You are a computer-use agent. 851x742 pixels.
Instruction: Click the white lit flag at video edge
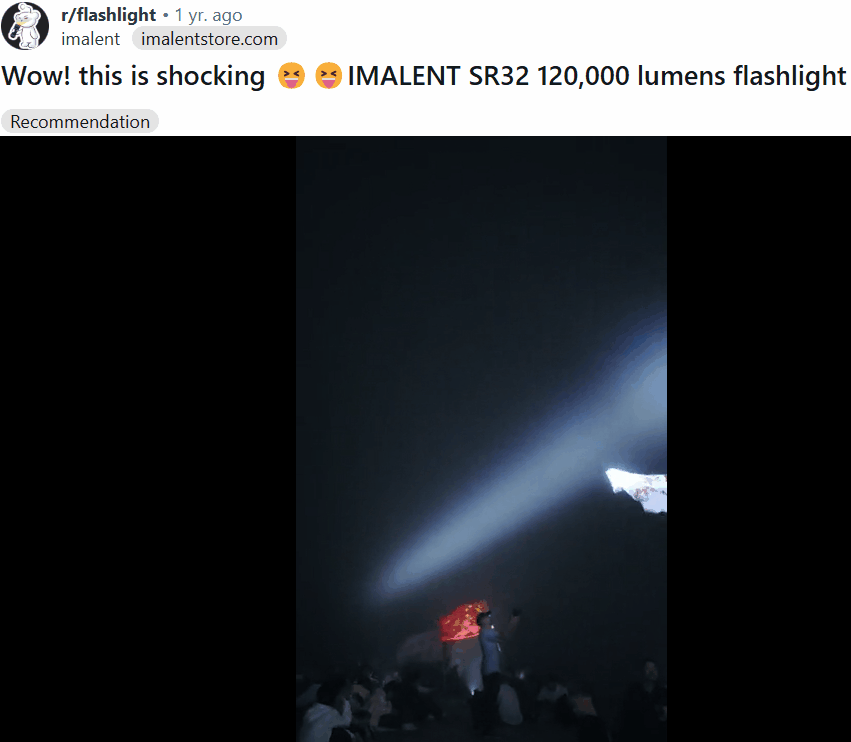point(638,489)
